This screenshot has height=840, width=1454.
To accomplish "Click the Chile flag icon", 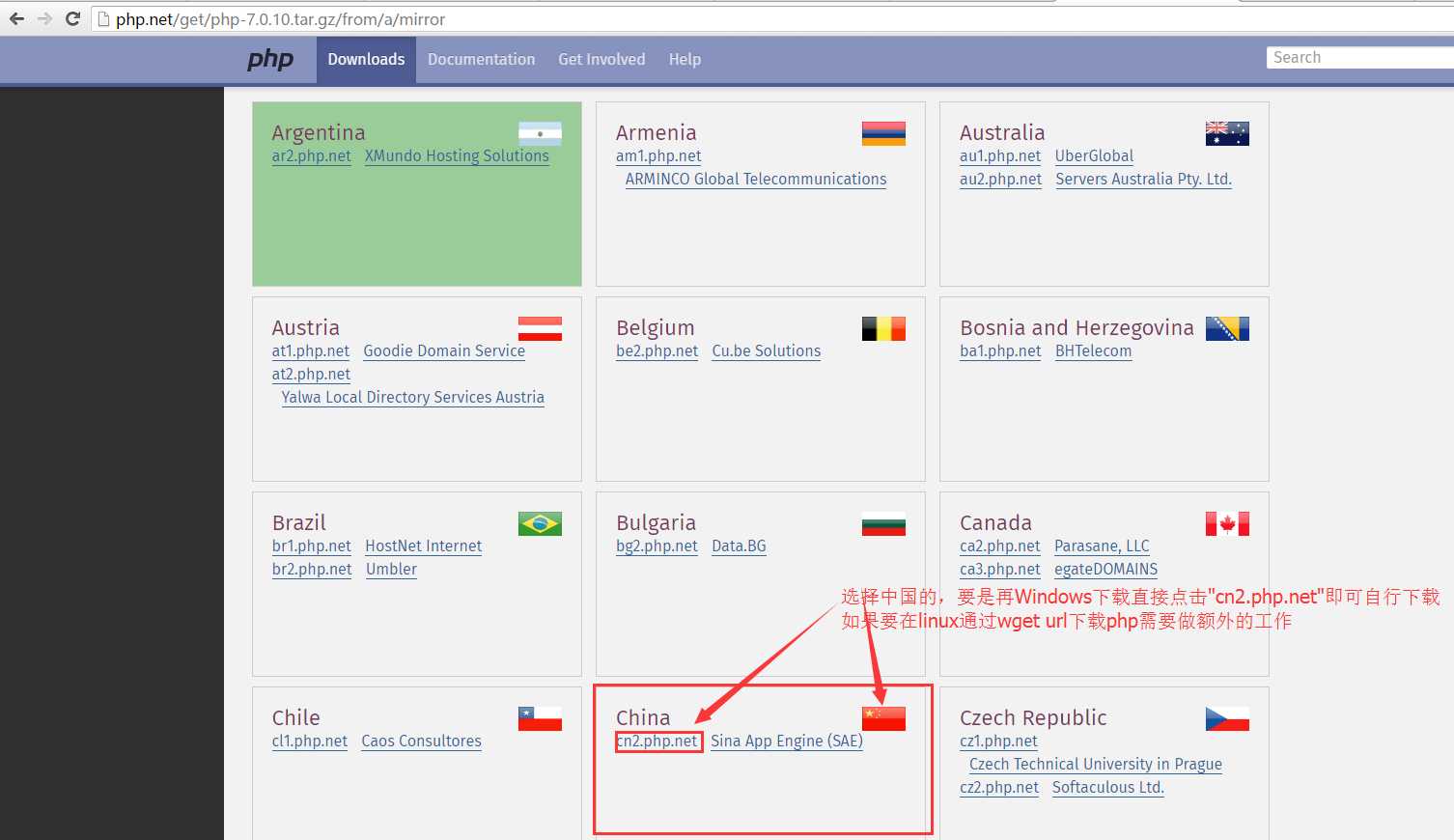I will pos(540,718).
